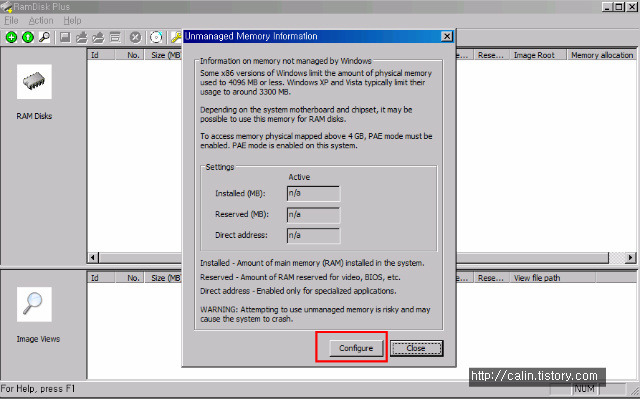Click the magnifier view image toolbar icon
The width and height of the screenshot is (640, 399).
(44, 38)
